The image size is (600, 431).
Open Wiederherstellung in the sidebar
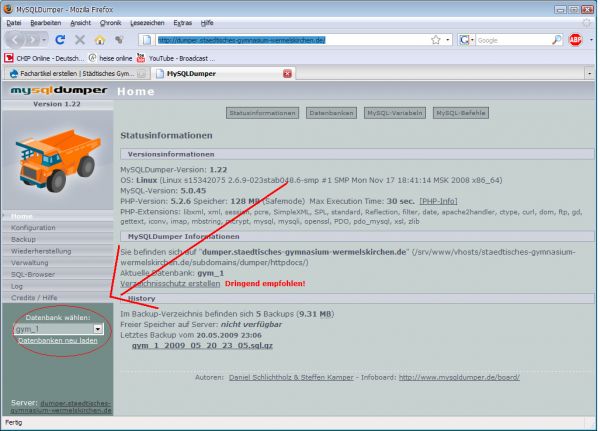57,251
